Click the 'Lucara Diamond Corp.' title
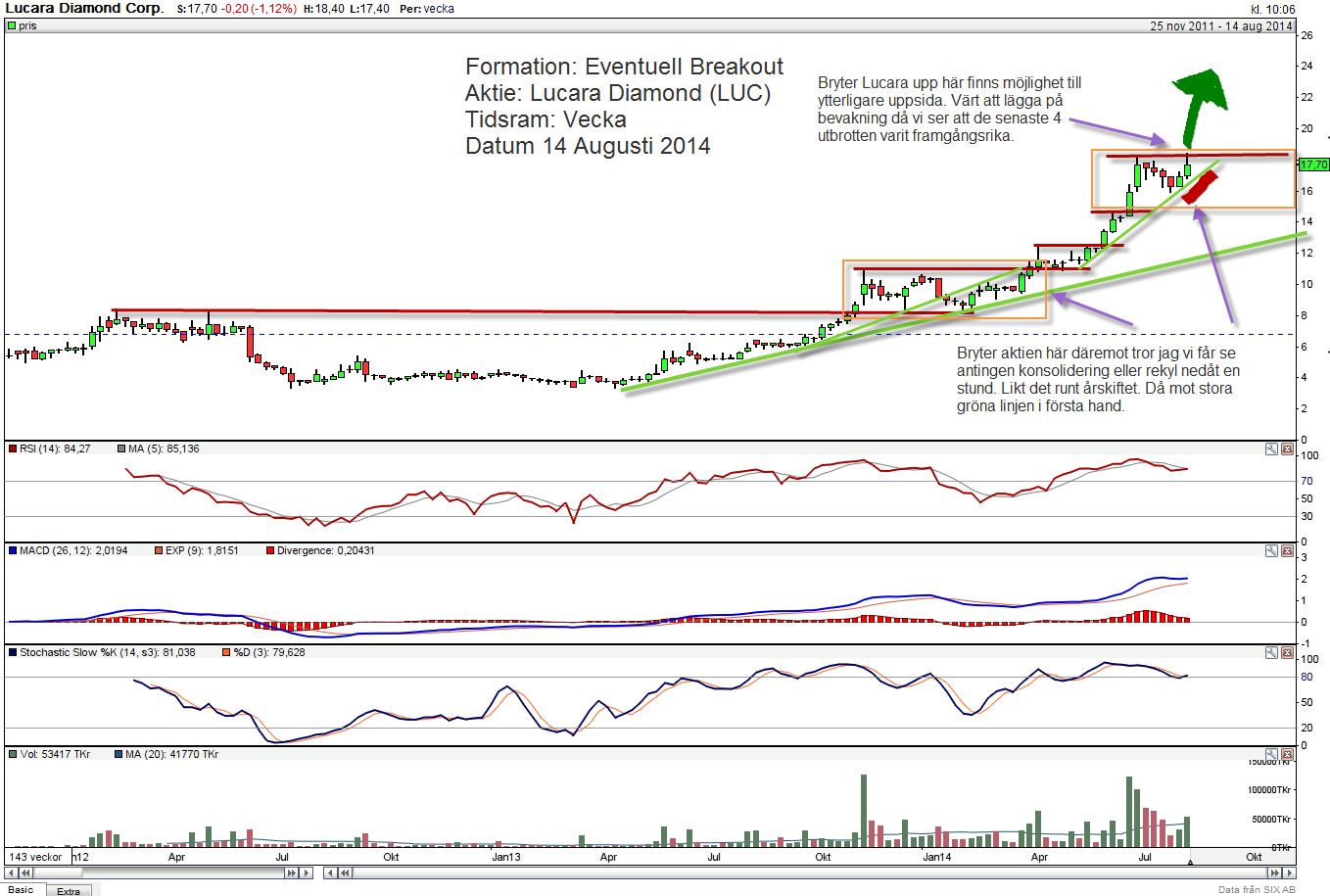The height and width of the screenshot is (896, 1330). pos(84,8)
